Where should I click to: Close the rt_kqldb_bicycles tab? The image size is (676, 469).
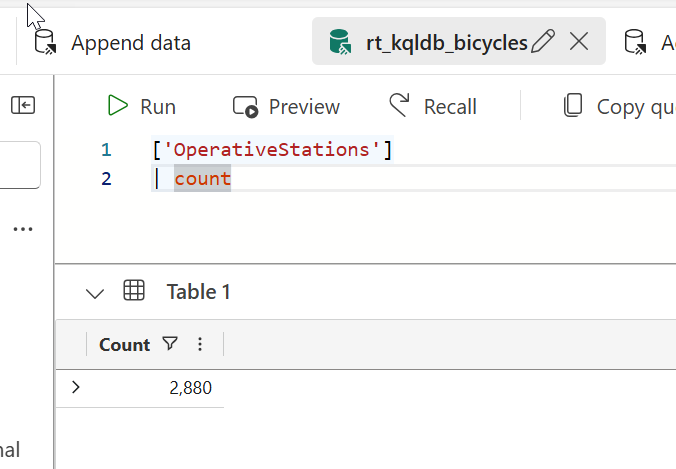coord(578,41)
